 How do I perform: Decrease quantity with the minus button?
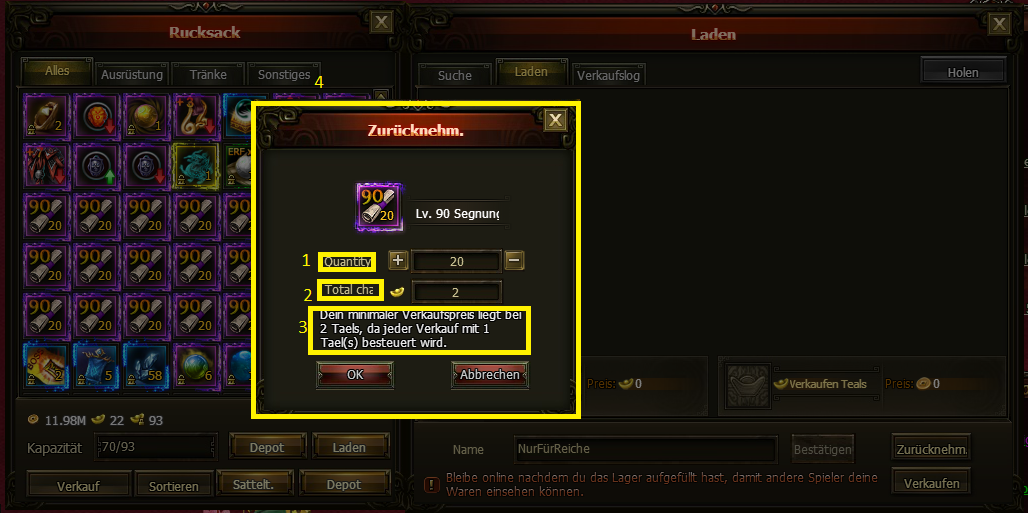(515, 260)
